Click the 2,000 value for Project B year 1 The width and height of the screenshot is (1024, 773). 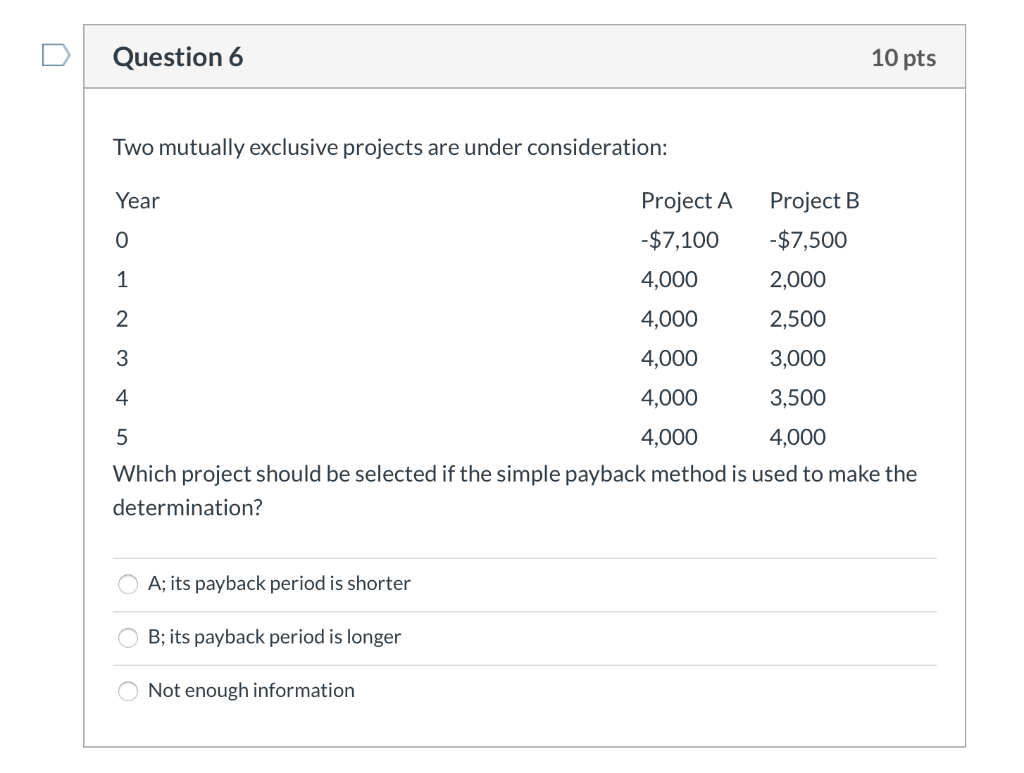pyautogui.click(x=797, y=279)
